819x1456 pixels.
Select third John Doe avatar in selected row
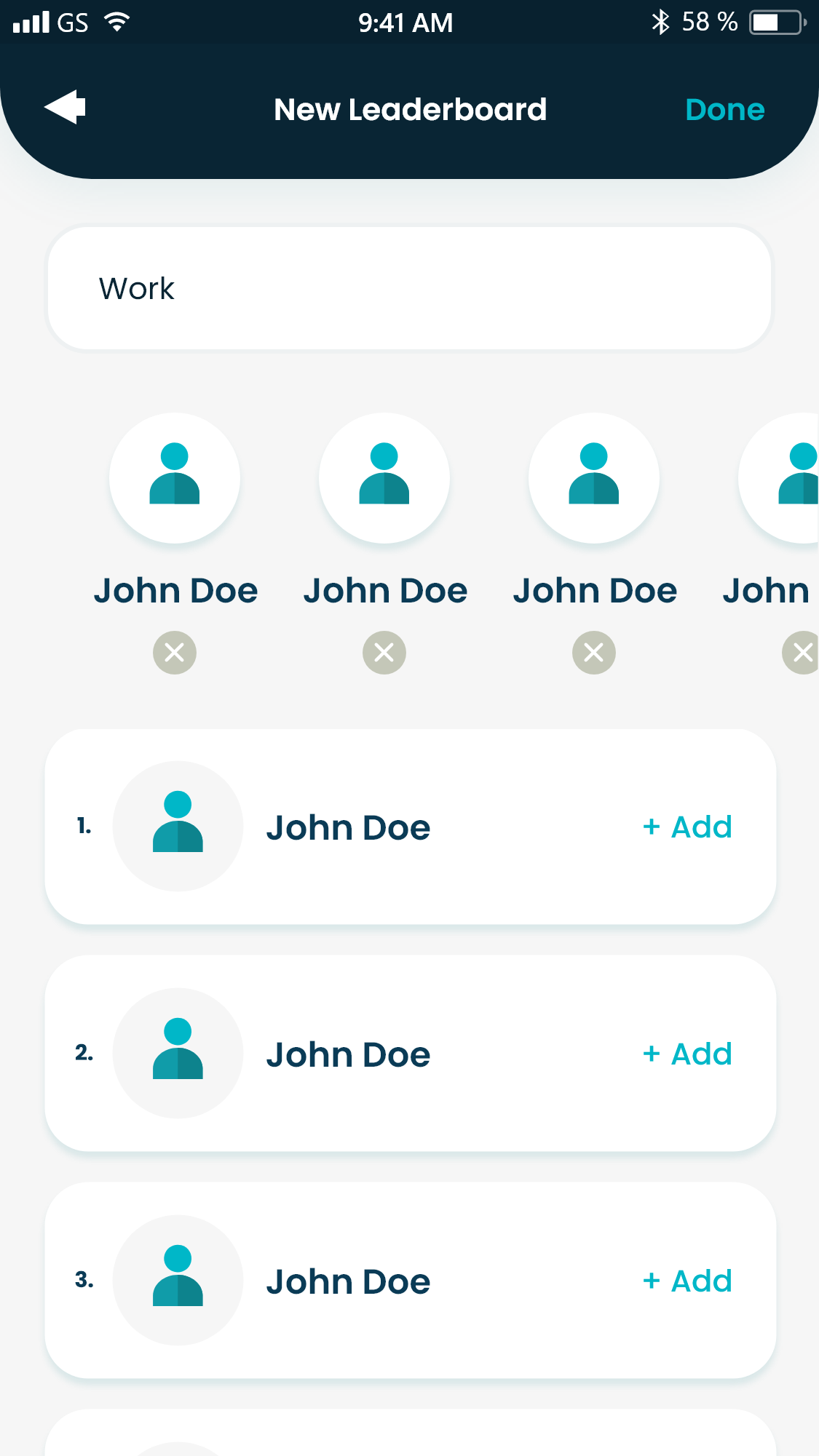594,478
